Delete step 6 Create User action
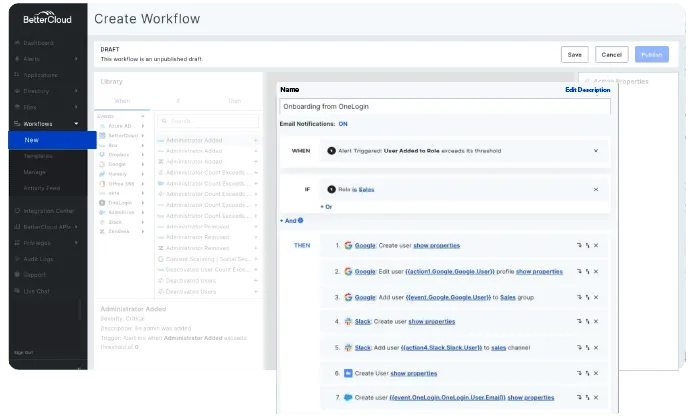The height and width of the screenshot is (420, 690). click(596, 373)
